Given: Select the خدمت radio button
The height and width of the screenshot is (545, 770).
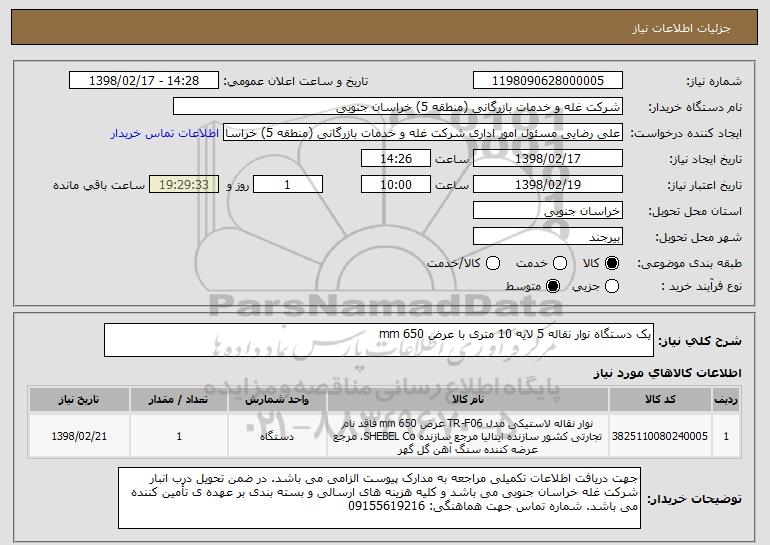Looking at the screenshot, I should point(560,264).
